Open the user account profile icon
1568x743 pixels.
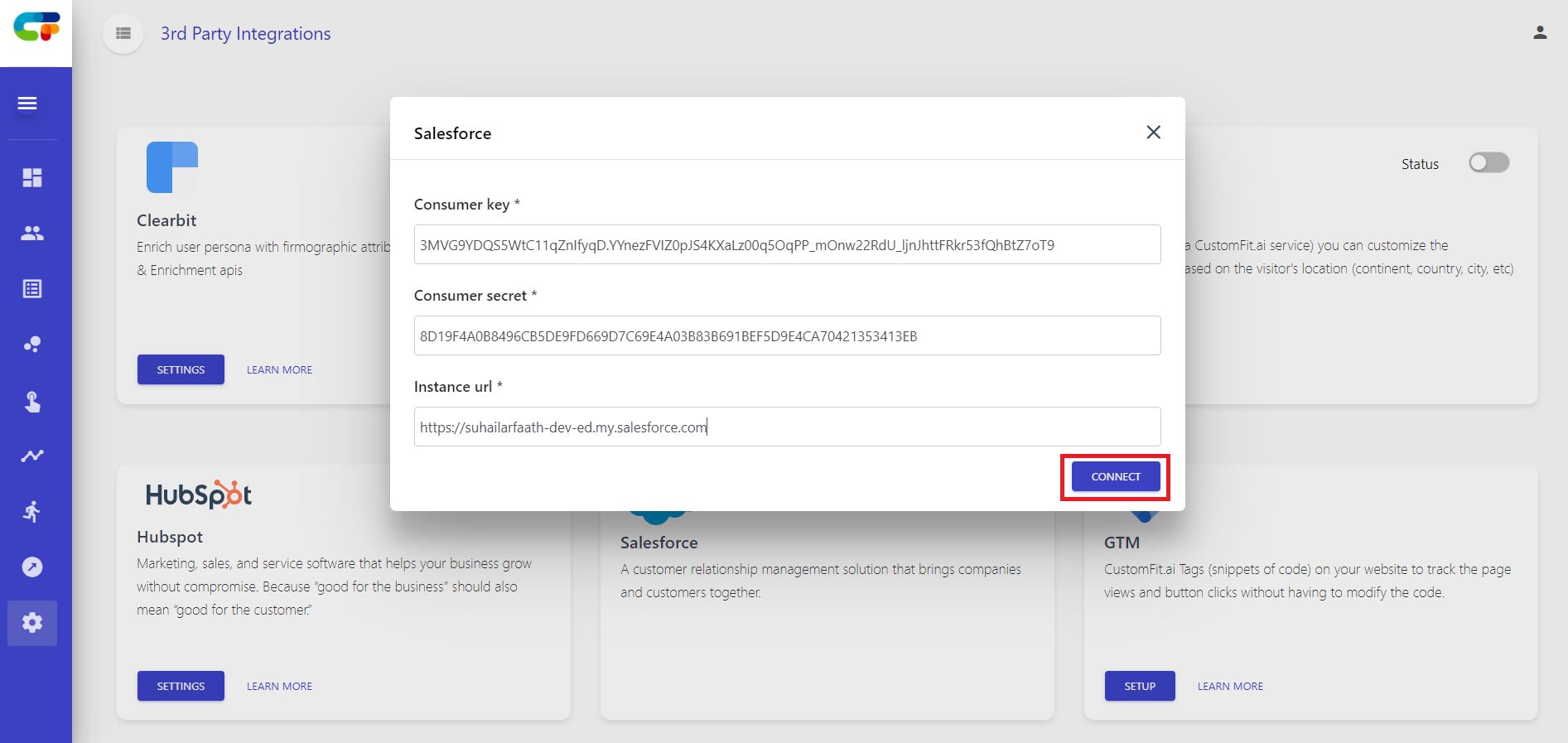(x=1540, y=33)
